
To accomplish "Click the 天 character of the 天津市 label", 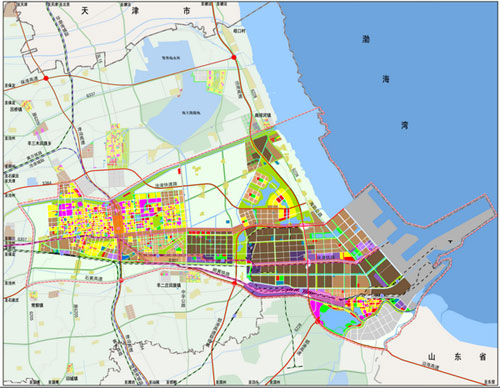I will point(85,10).
